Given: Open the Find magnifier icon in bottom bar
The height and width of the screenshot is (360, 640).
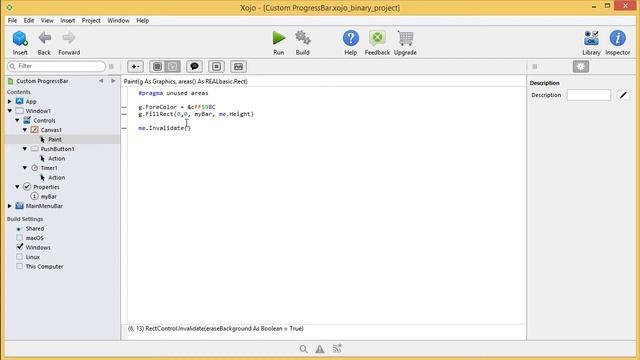Looking at the screenshot, I should (x=303, y=349).
